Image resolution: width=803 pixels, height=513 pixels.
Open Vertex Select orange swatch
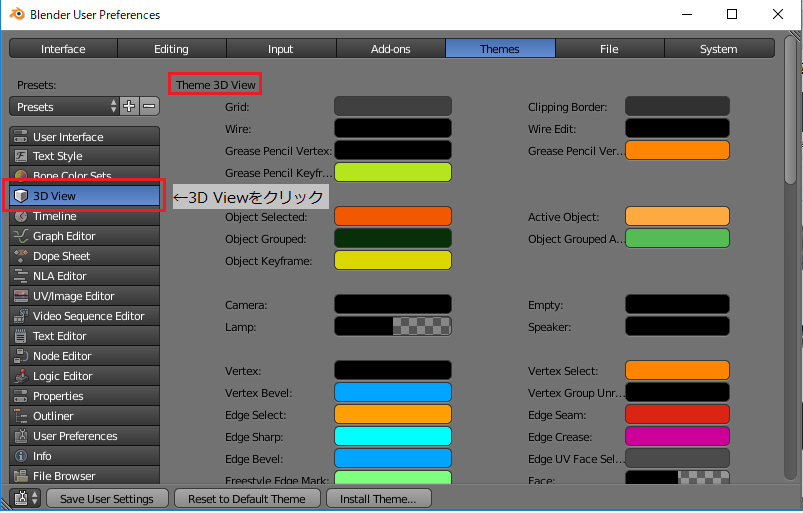point(677,370)
